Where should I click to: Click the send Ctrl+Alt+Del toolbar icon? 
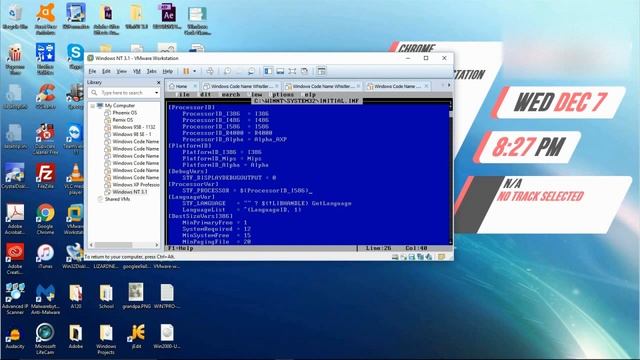coord(210,71)
